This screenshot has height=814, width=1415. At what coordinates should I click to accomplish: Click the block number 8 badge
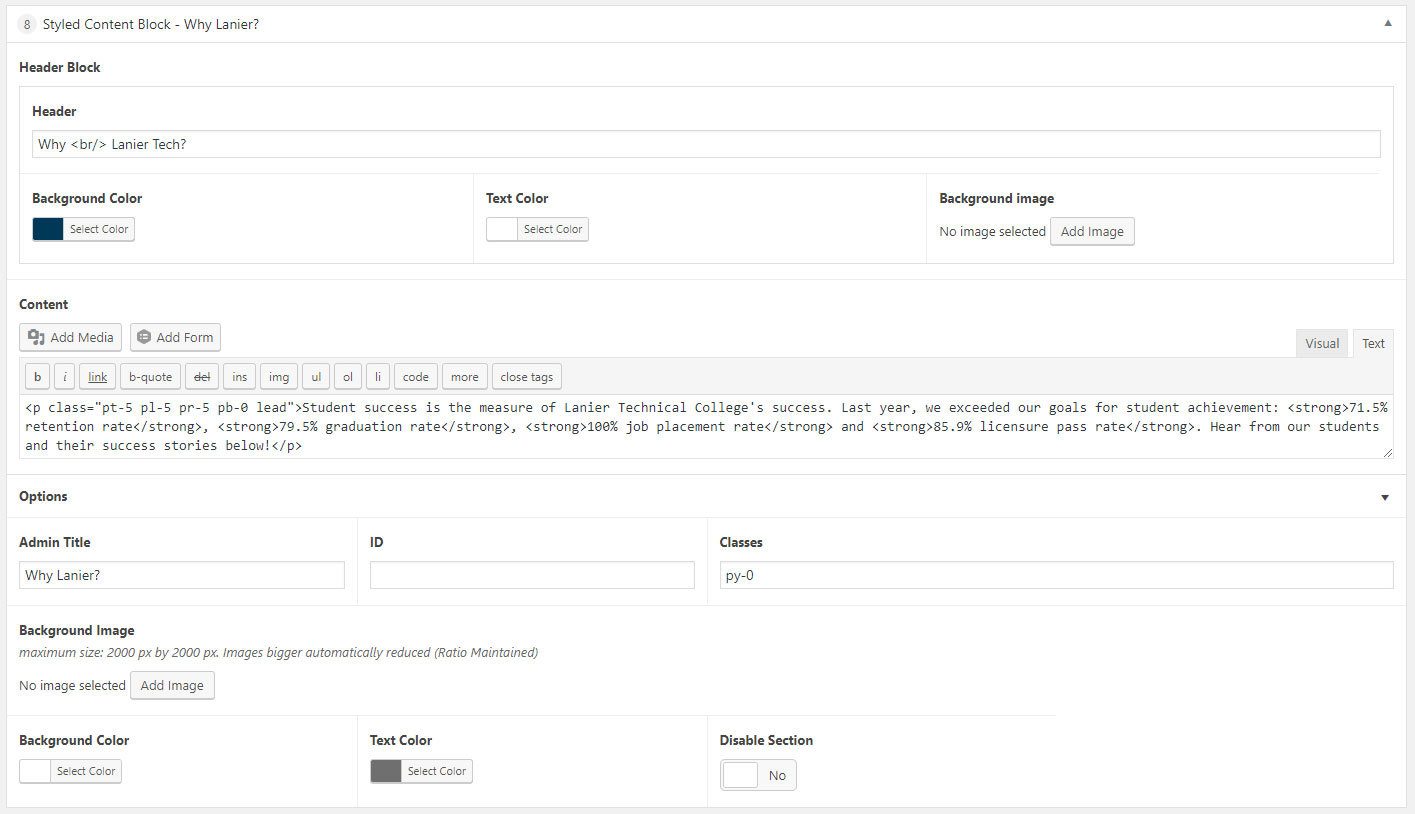[27, 24]
